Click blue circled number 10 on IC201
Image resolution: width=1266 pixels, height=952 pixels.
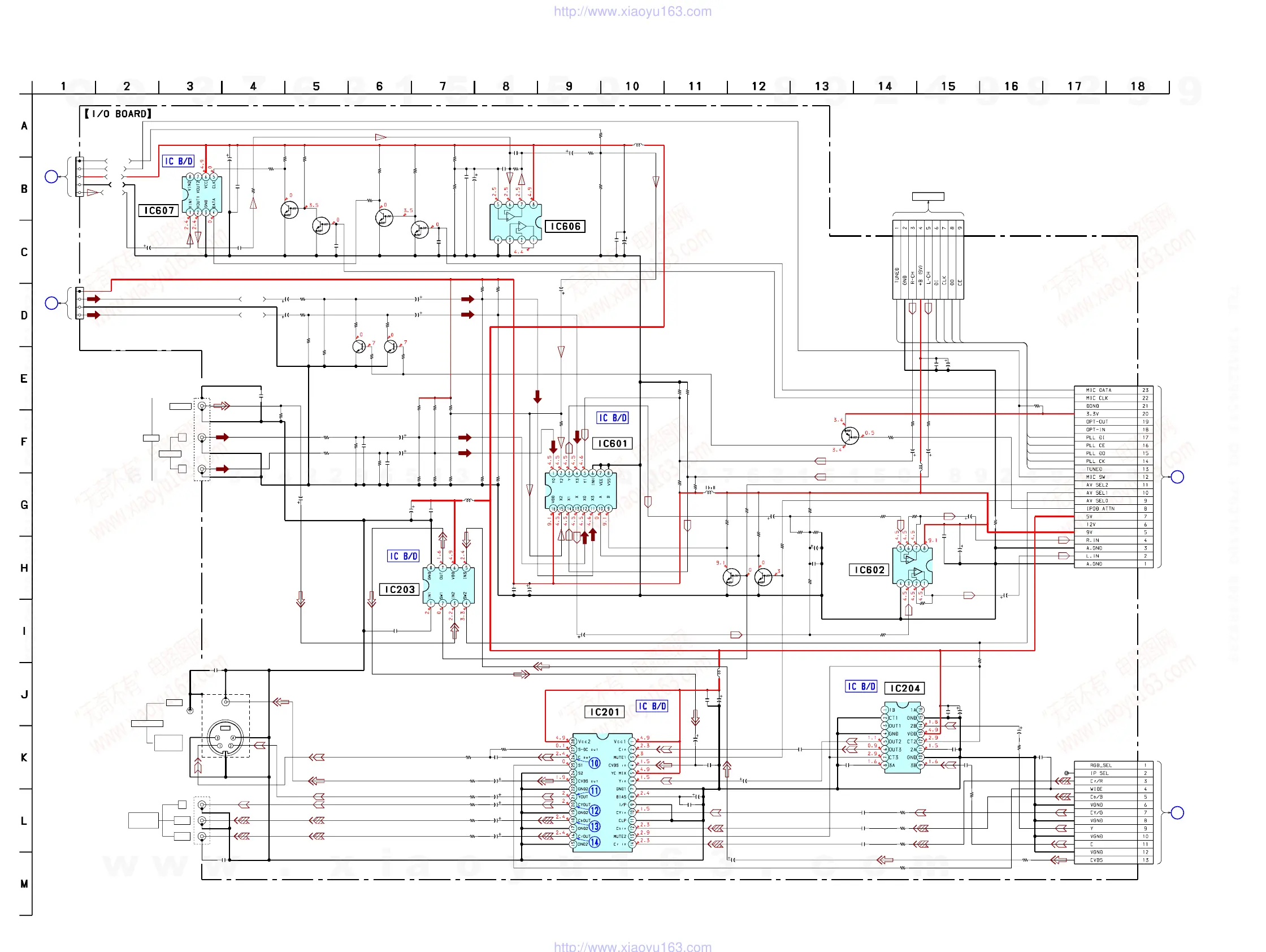[595, 764]
